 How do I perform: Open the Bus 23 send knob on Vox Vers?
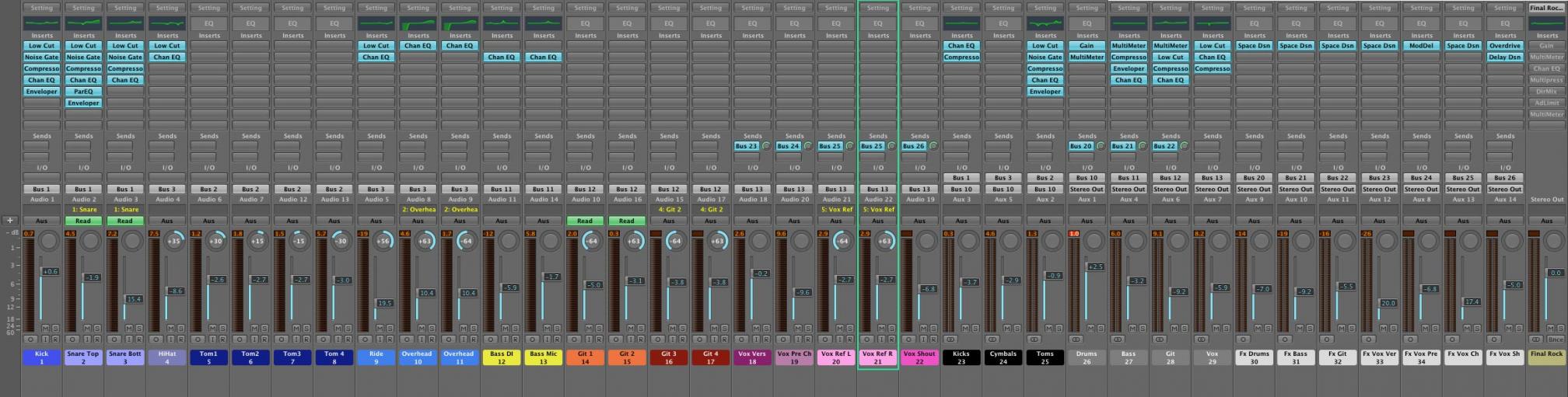pyautogui.click(x=766, y=146)
